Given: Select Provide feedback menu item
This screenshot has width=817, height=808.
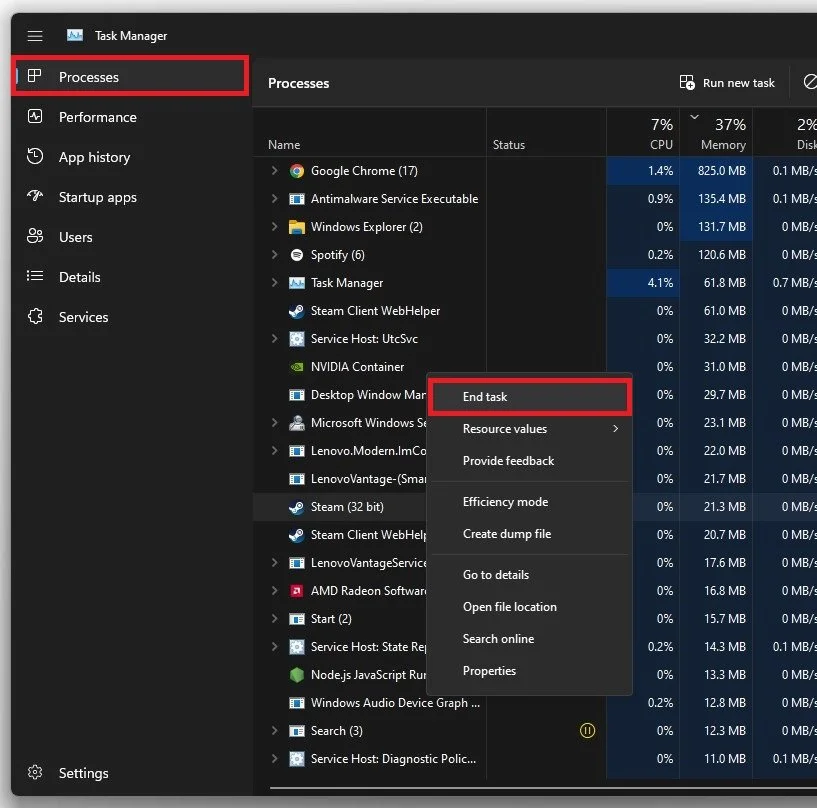Looking at the screenshot, I should click(x=529, y=461).
